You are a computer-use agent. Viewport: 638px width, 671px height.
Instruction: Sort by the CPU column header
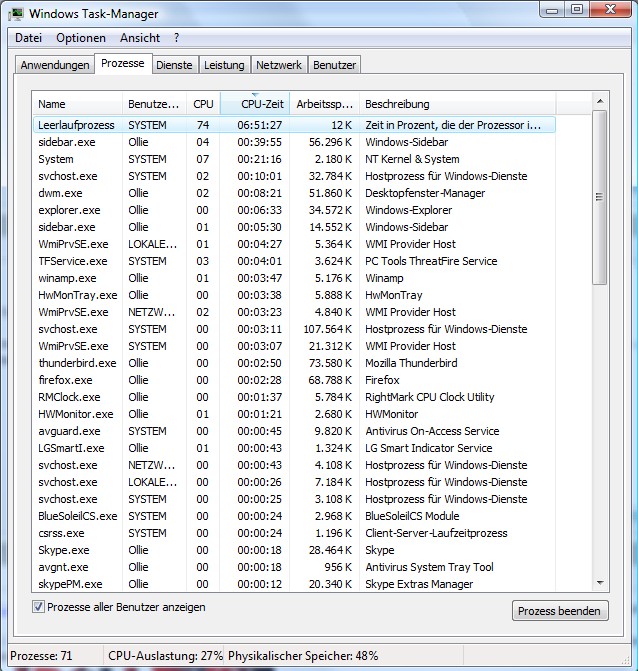coord(203,104)
